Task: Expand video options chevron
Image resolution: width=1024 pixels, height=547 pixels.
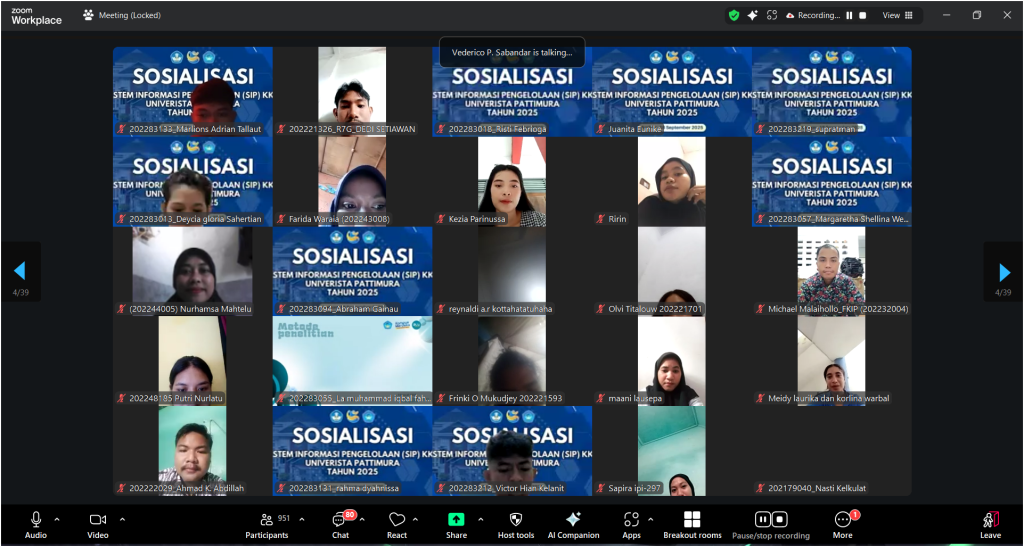Action: (x=122, y=519)
